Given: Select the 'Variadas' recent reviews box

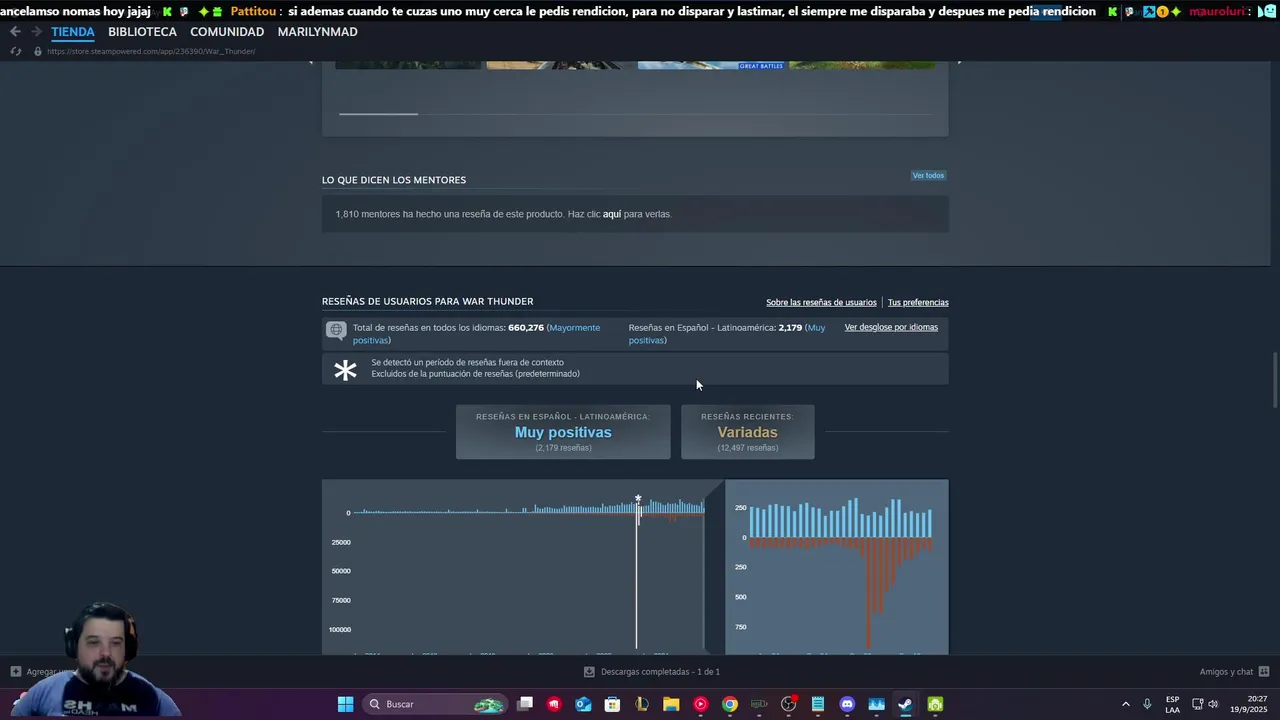Looking at the screenshot, I should click(x=747, y=432).
